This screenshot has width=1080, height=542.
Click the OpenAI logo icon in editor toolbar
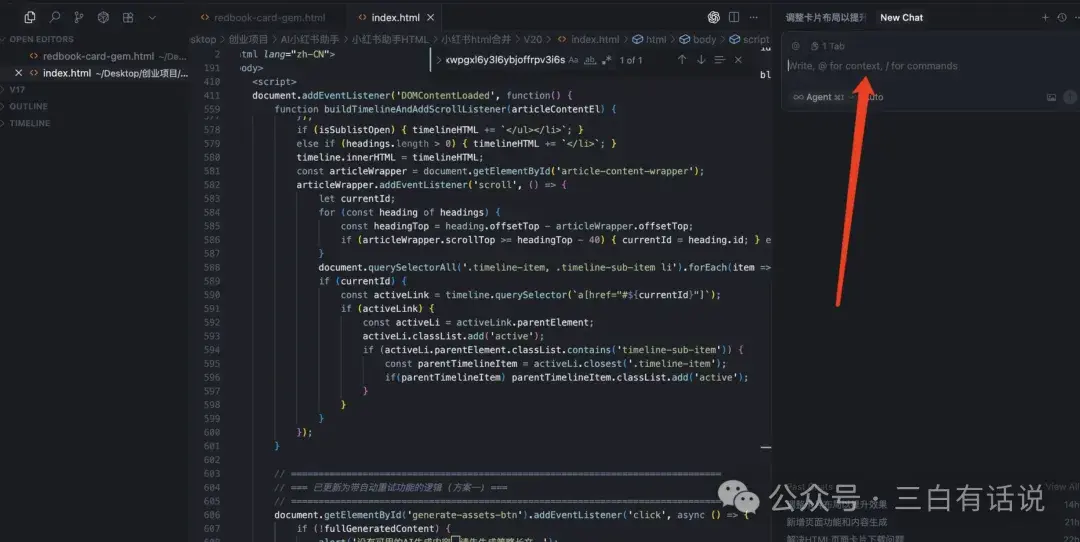tap(714, 17)
